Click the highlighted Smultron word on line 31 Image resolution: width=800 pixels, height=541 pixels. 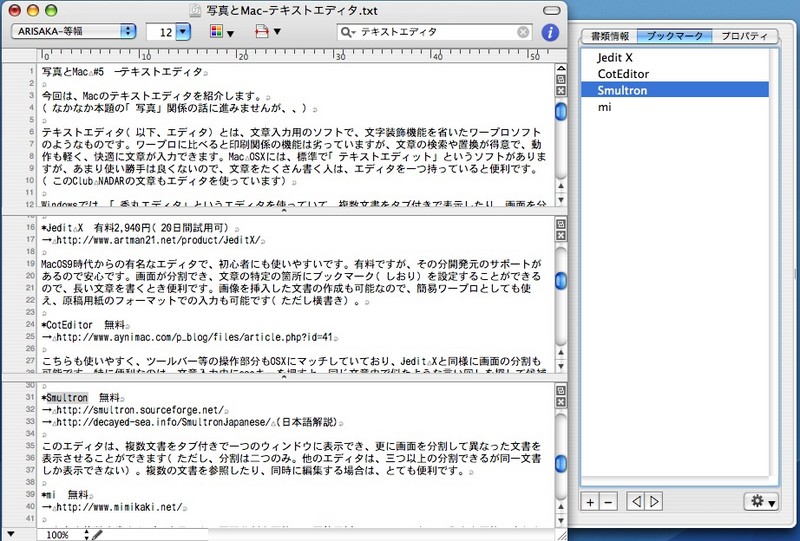coord(67,398)
